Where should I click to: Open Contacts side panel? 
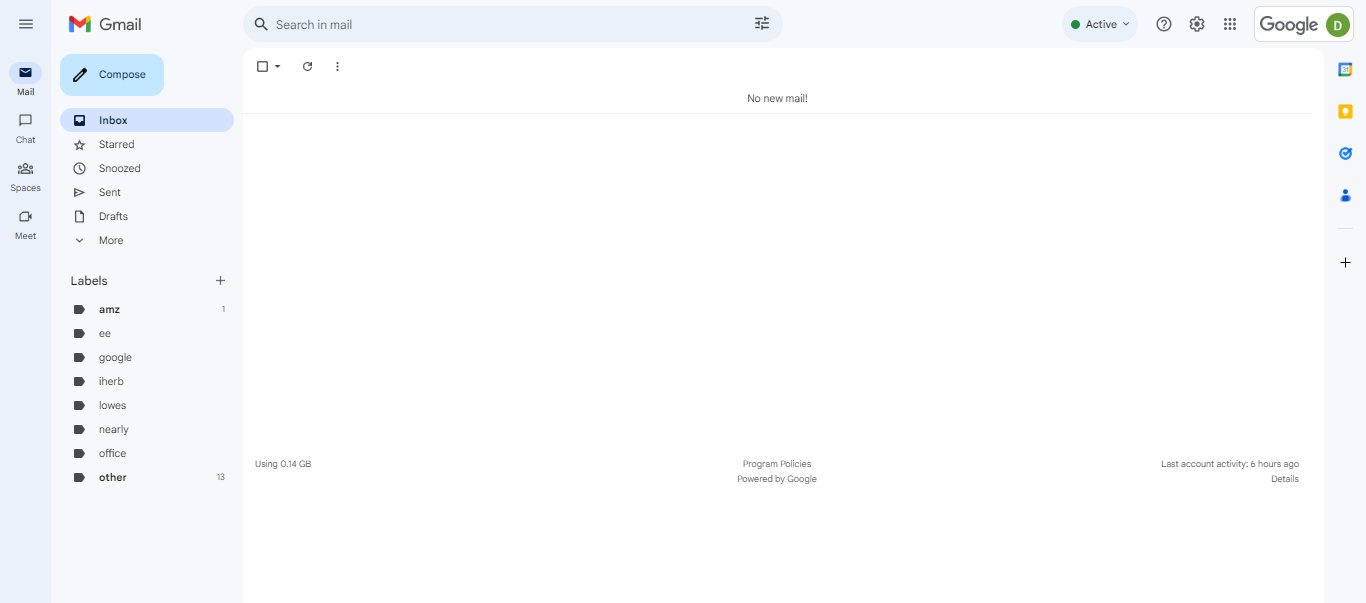click(x=1345, y=196)
